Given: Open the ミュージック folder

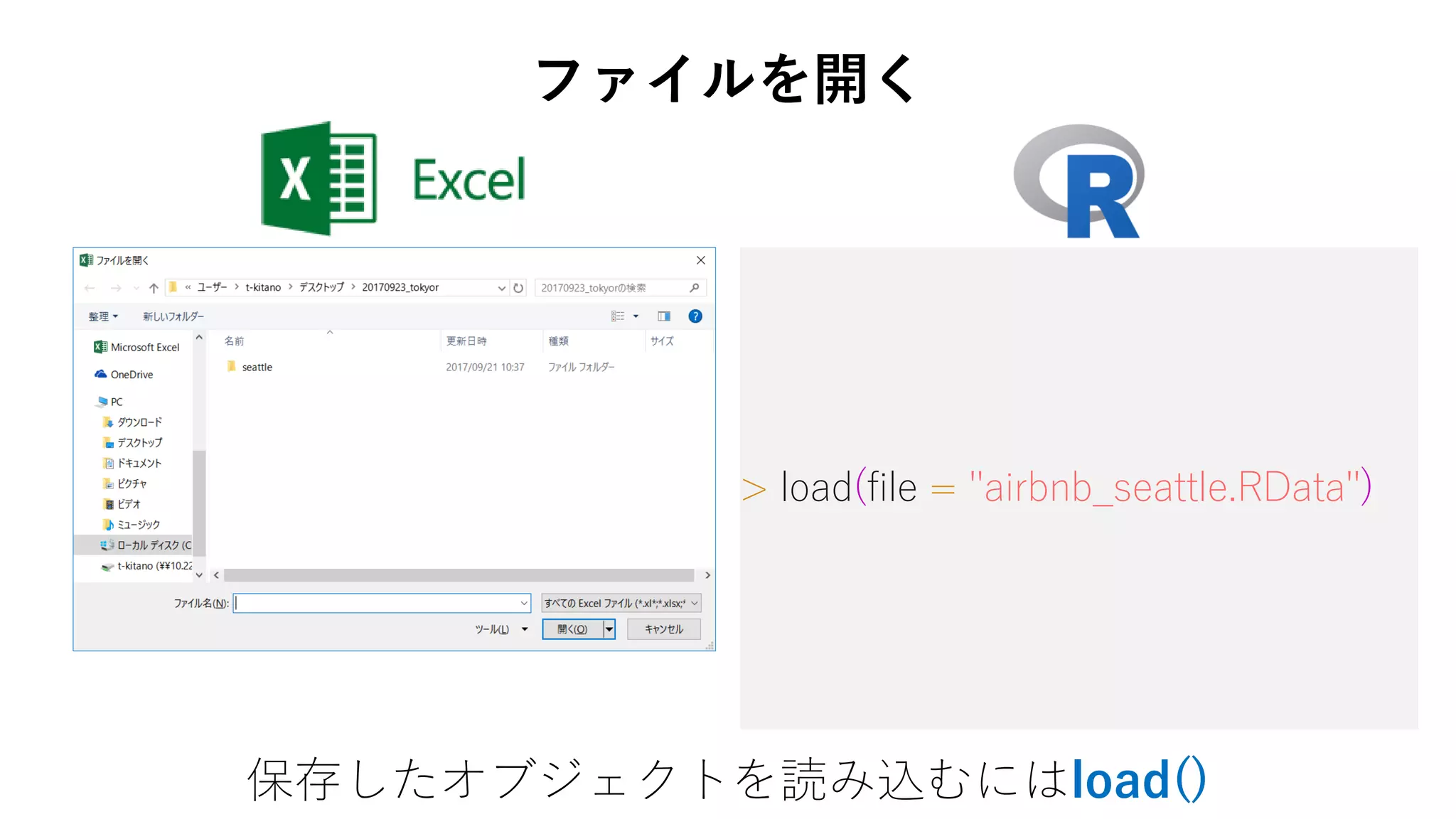Looking at the screenshot, I should coord(132,525).
